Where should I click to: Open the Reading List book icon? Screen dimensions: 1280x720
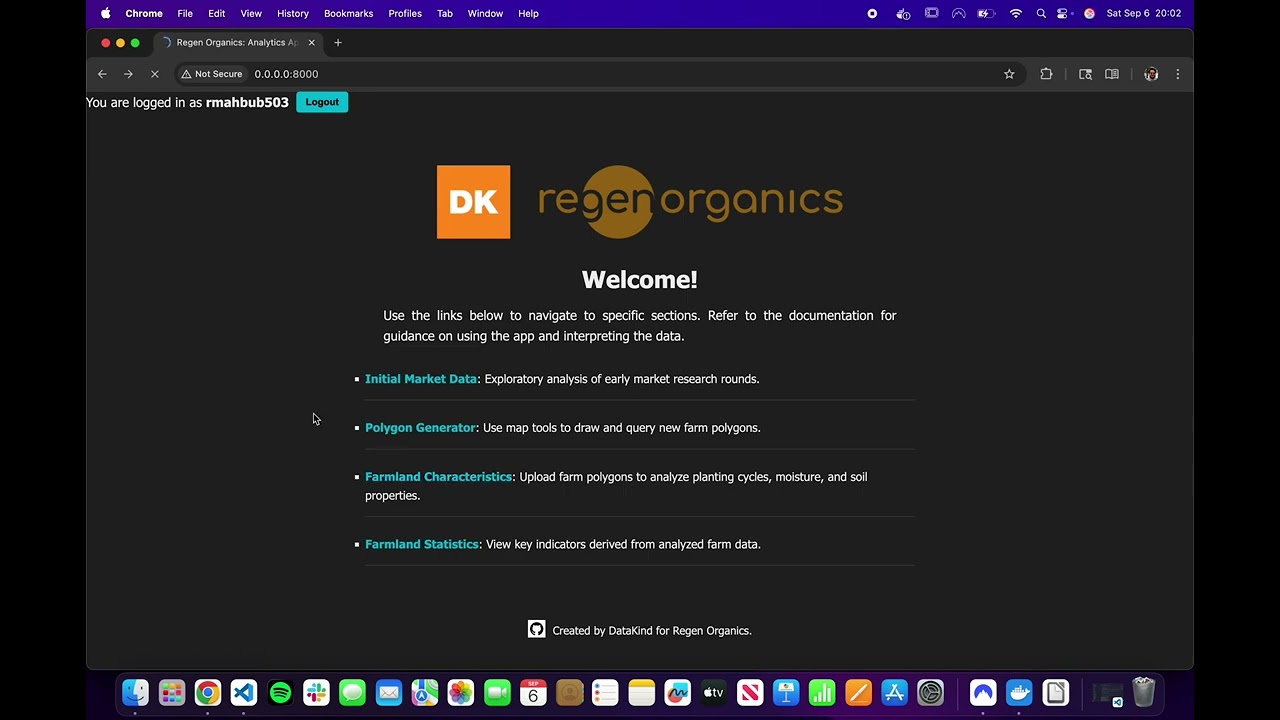coord(1111,74)
